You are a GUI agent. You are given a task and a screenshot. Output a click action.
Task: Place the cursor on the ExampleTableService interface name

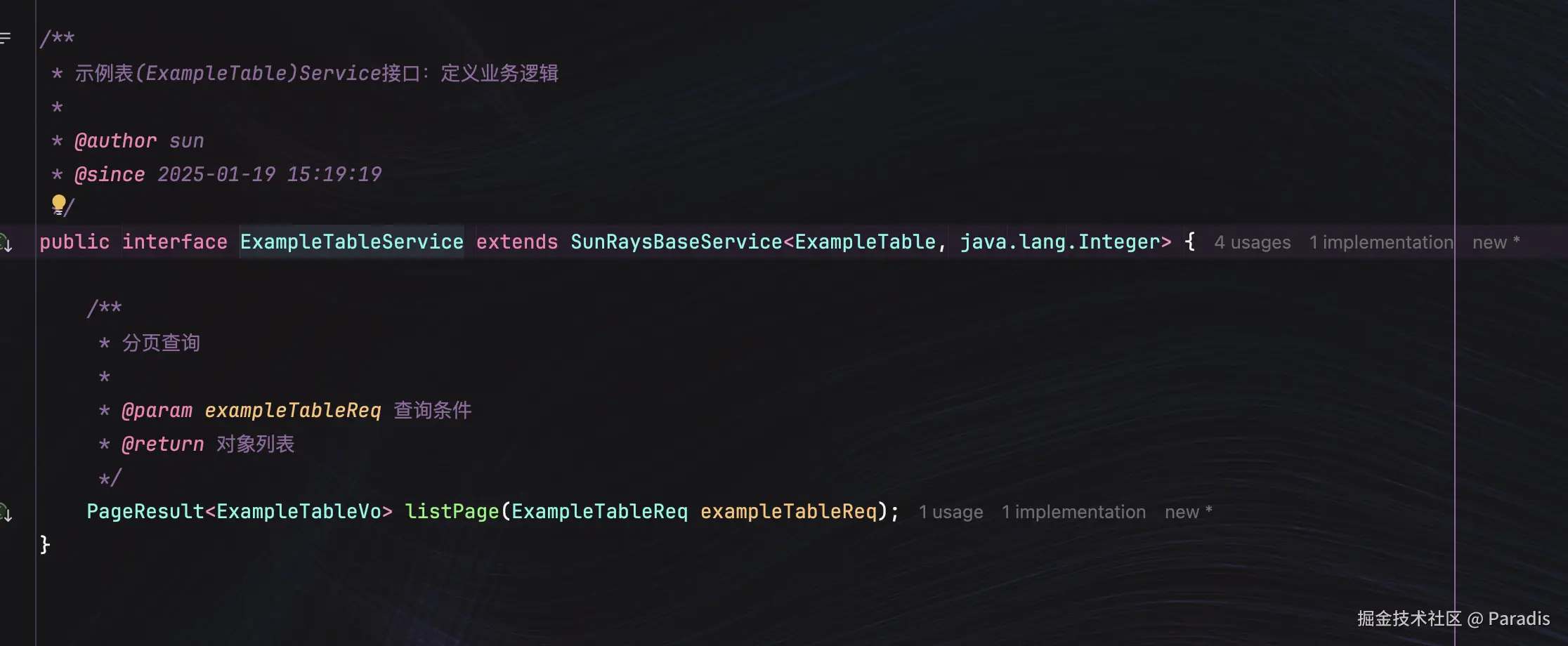click(x=351, y=242)
